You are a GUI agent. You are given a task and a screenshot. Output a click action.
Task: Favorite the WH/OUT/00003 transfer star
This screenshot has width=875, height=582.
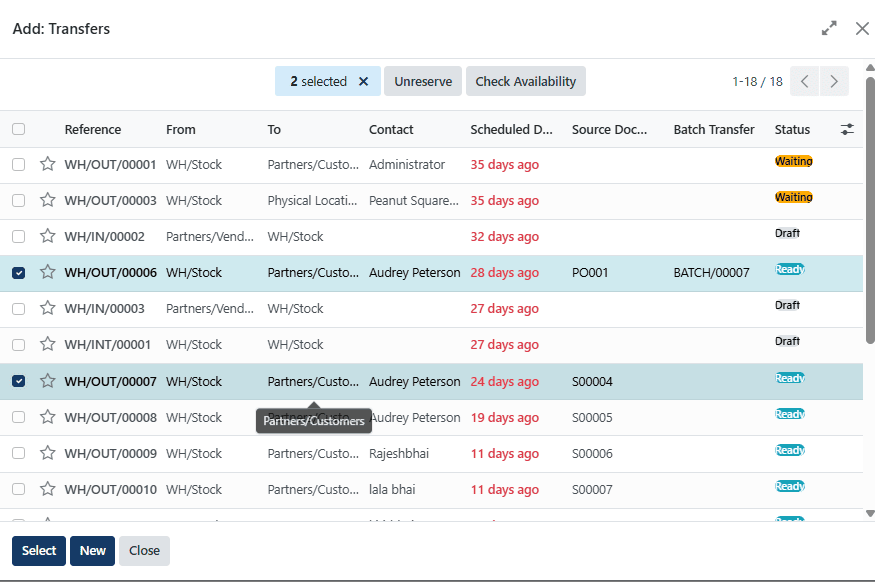(47, 200)
